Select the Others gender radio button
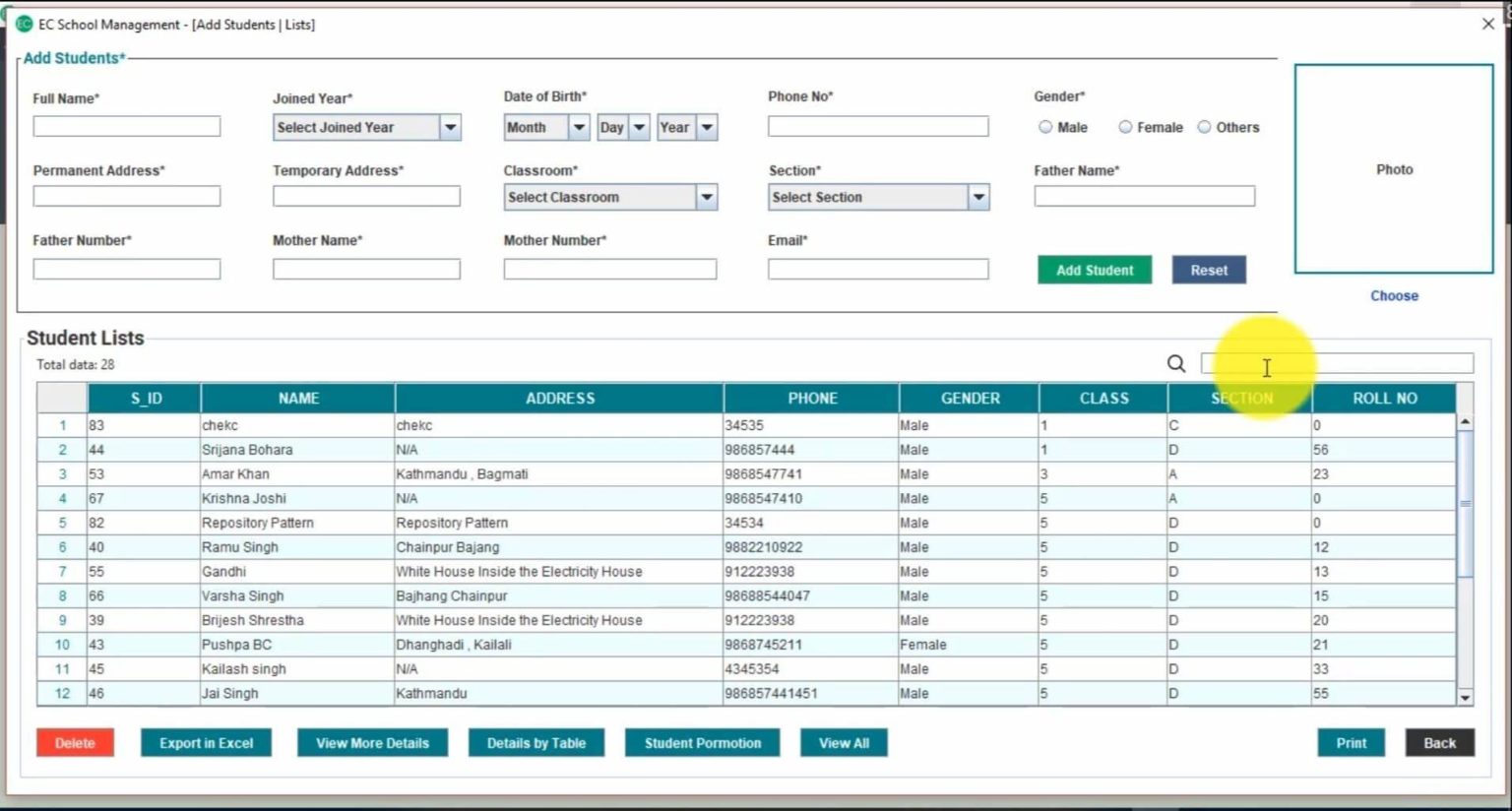The width and height of the screenshot is (1512, 811). pyautogui.click(x=1204, y=127)
